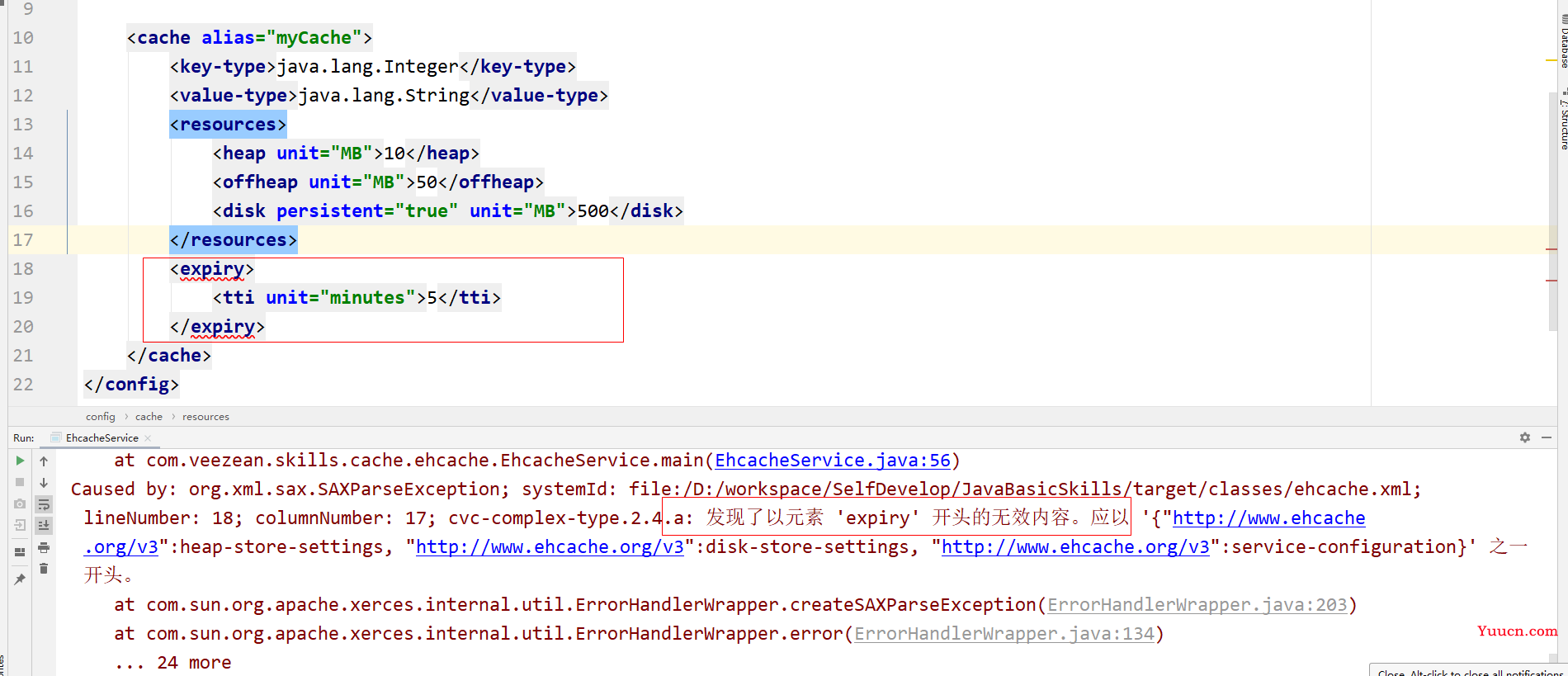Click the restore layout icon
Screen dimensions: 1568x676
coord(20,551)
